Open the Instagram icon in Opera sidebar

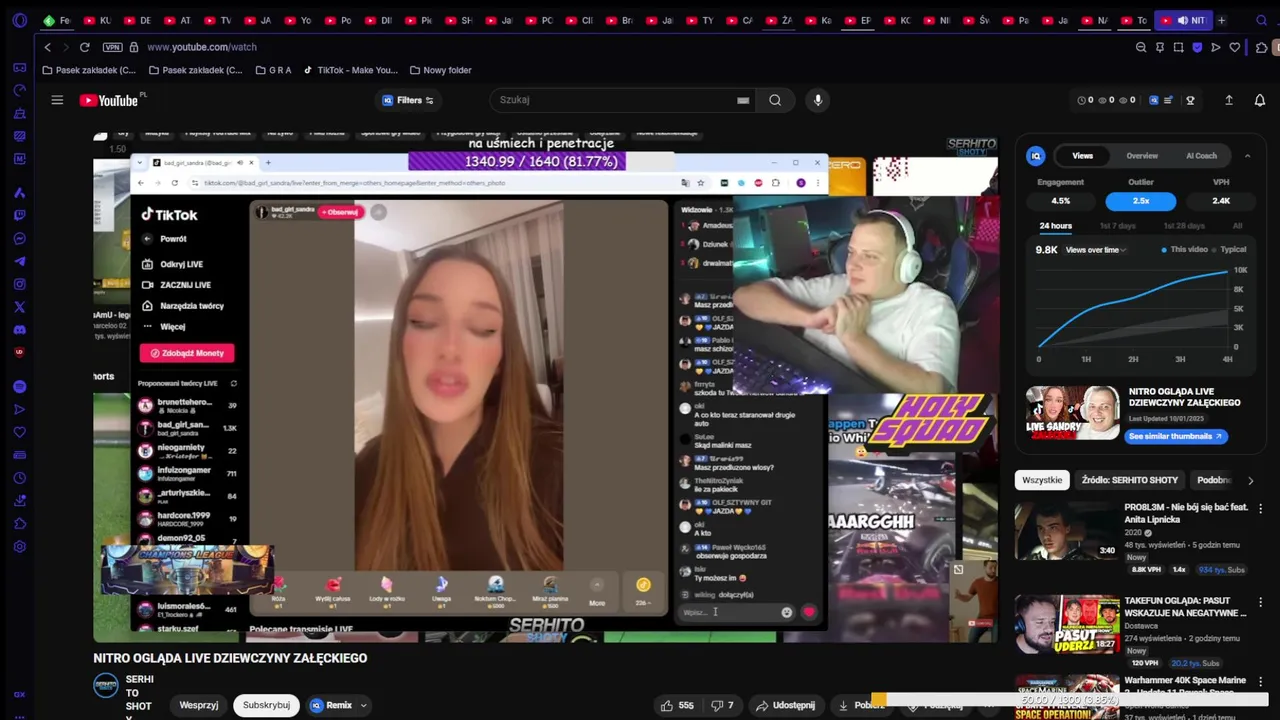19,284
